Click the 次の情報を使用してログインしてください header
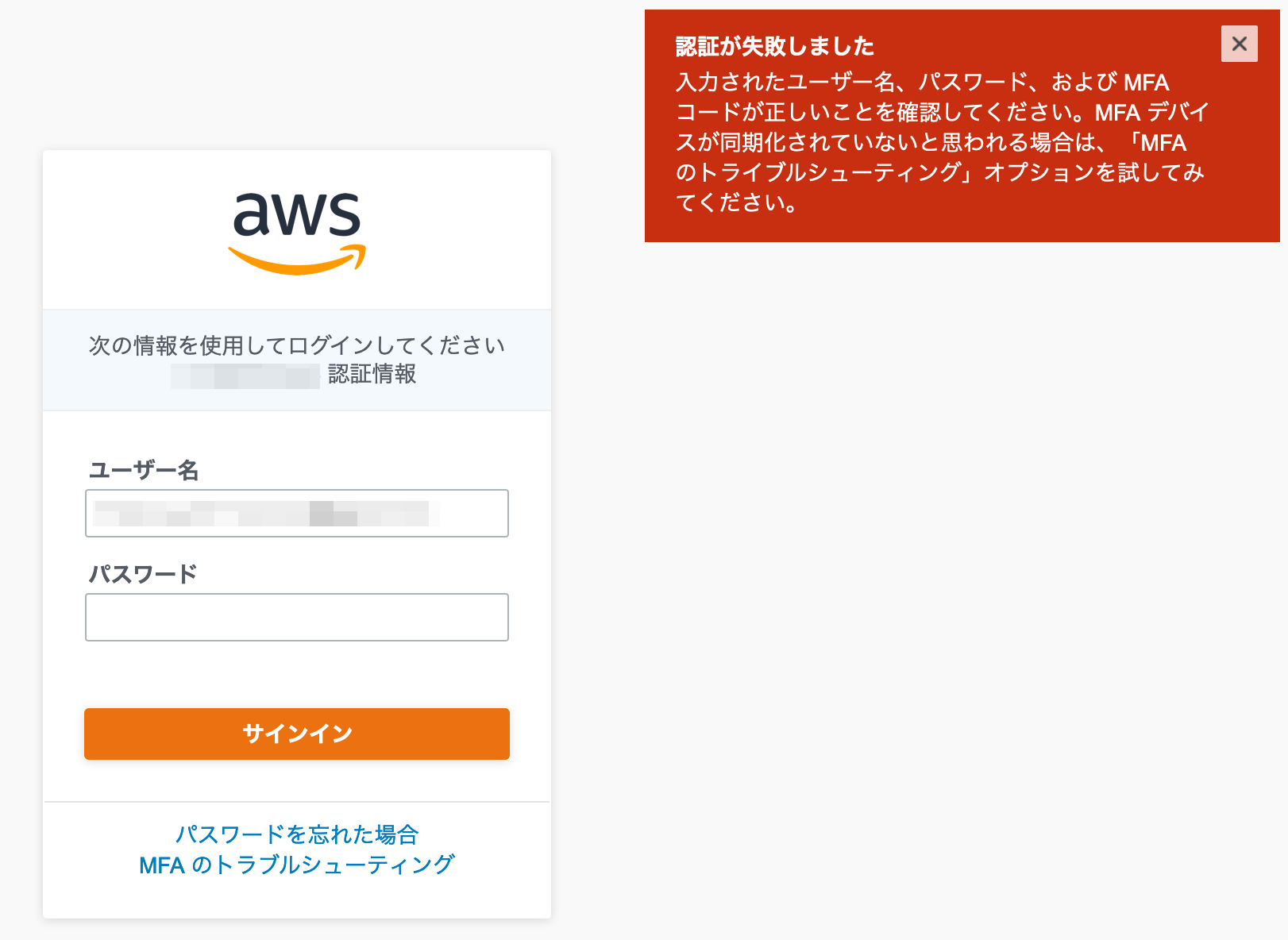The height and width of the screenshot is (940, 1288). tap(296, 345)
